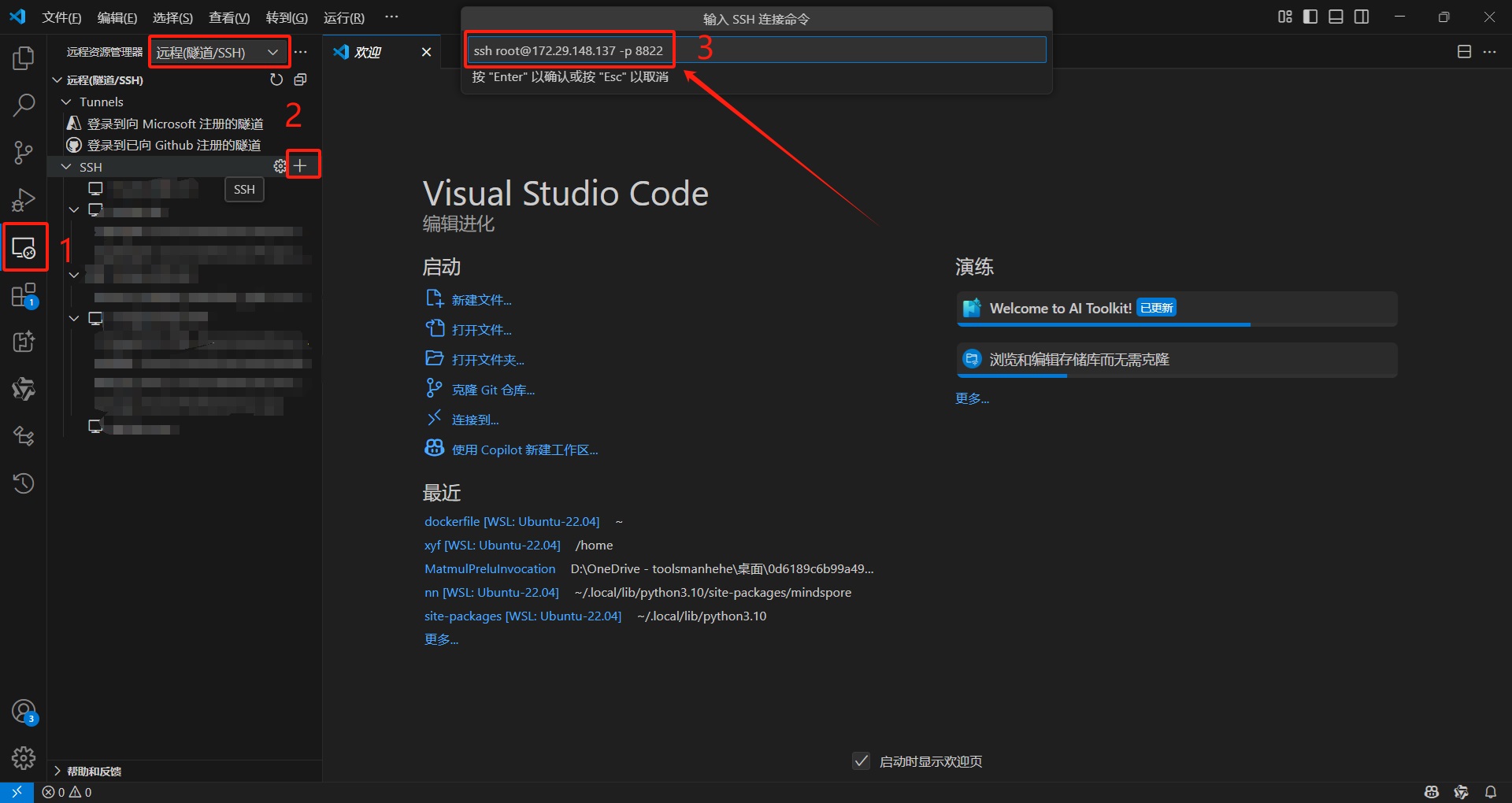
Task: Click Clone Git Repository link
Action: (x=493, y=390)
